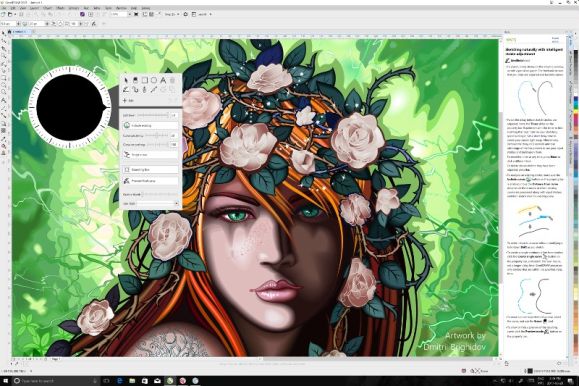This screenshot has width=579, height=386.
Task: Select the Crop tool in left toolbox
Action: point(3,49)
